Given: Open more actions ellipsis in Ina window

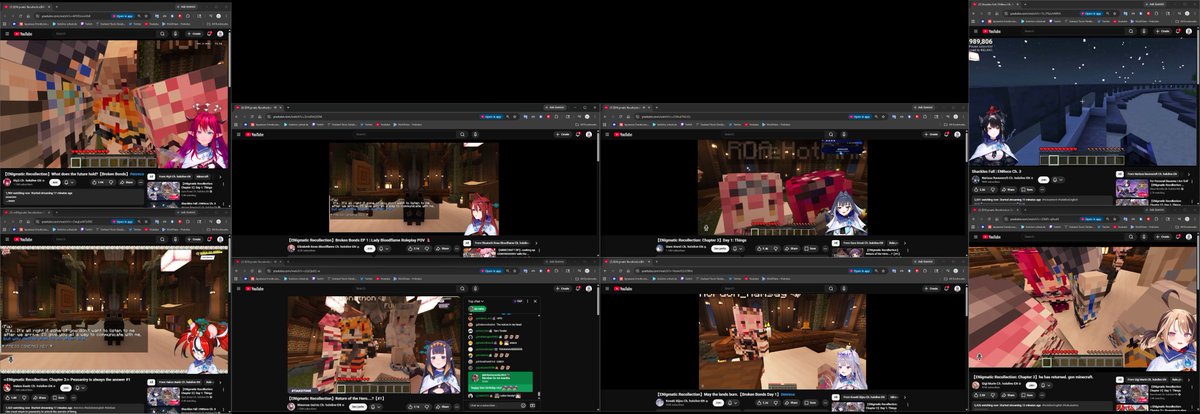Looking at the screenshot, I should 457,407.
